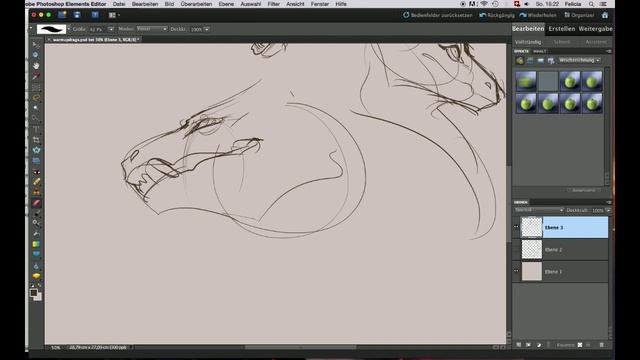The height and width of the screenshot is (360, 640).
Task: Click the new layer icon in layers panel
Action: [x=518, y=345]
